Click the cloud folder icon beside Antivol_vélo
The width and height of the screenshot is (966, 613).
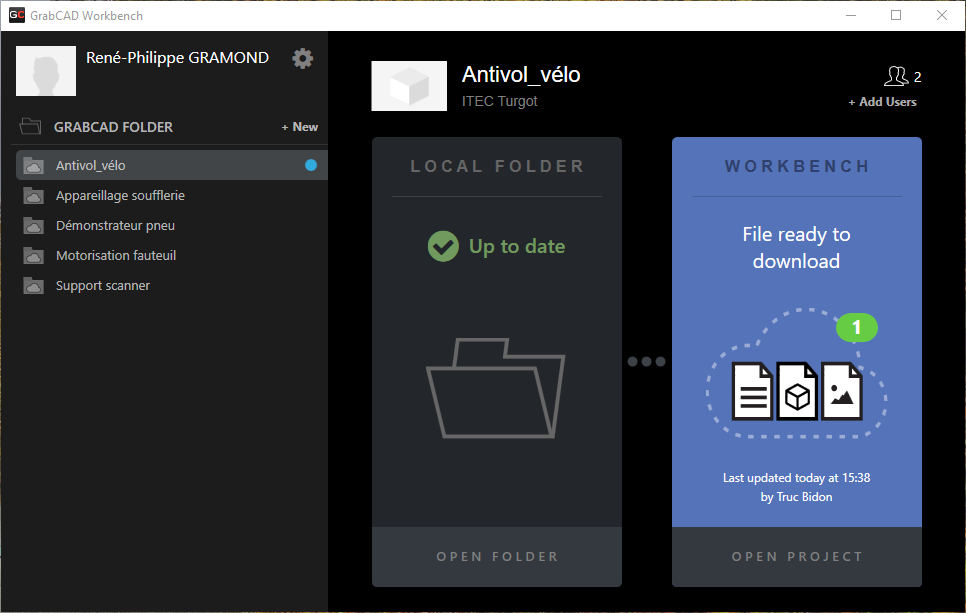click(x=33, y=166)
